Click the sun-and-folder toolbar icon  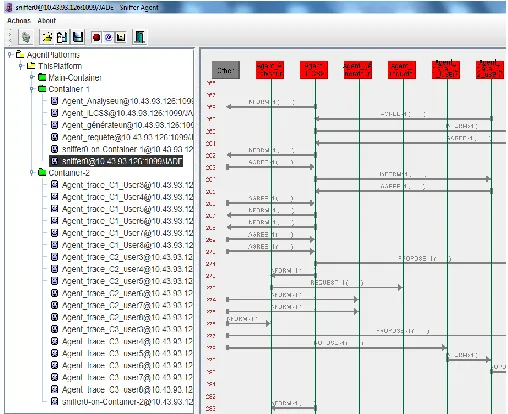(47, 37)
